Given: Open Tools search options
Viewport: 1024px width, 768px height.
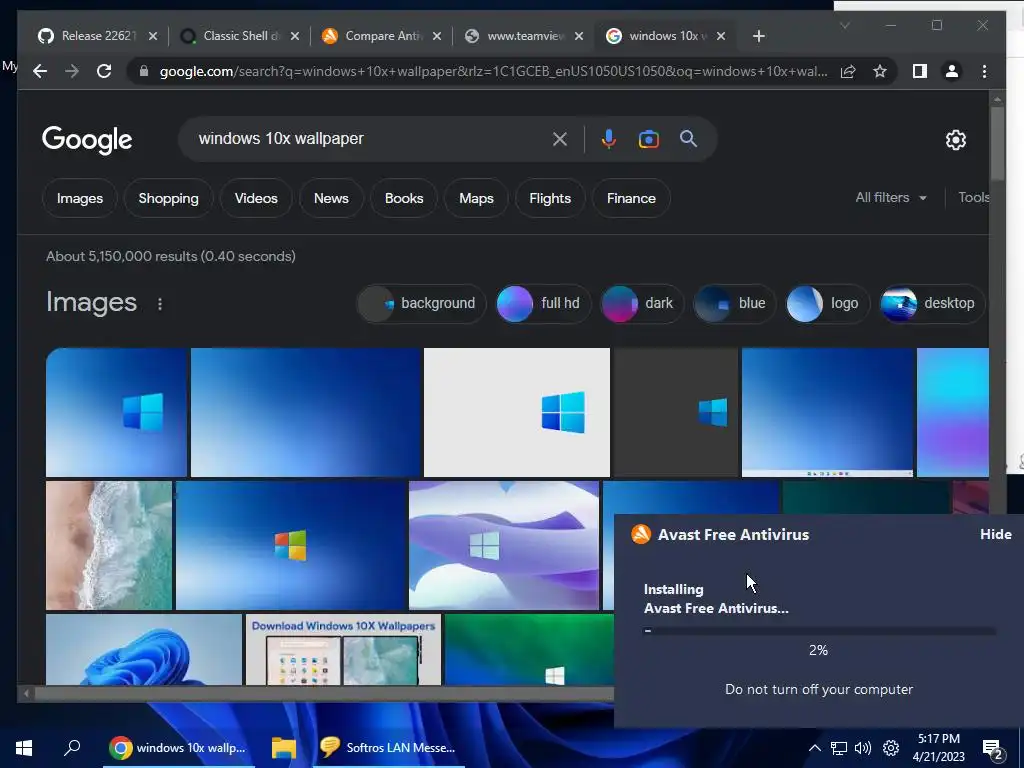Looking at the screenshot, I should (973, 197).
